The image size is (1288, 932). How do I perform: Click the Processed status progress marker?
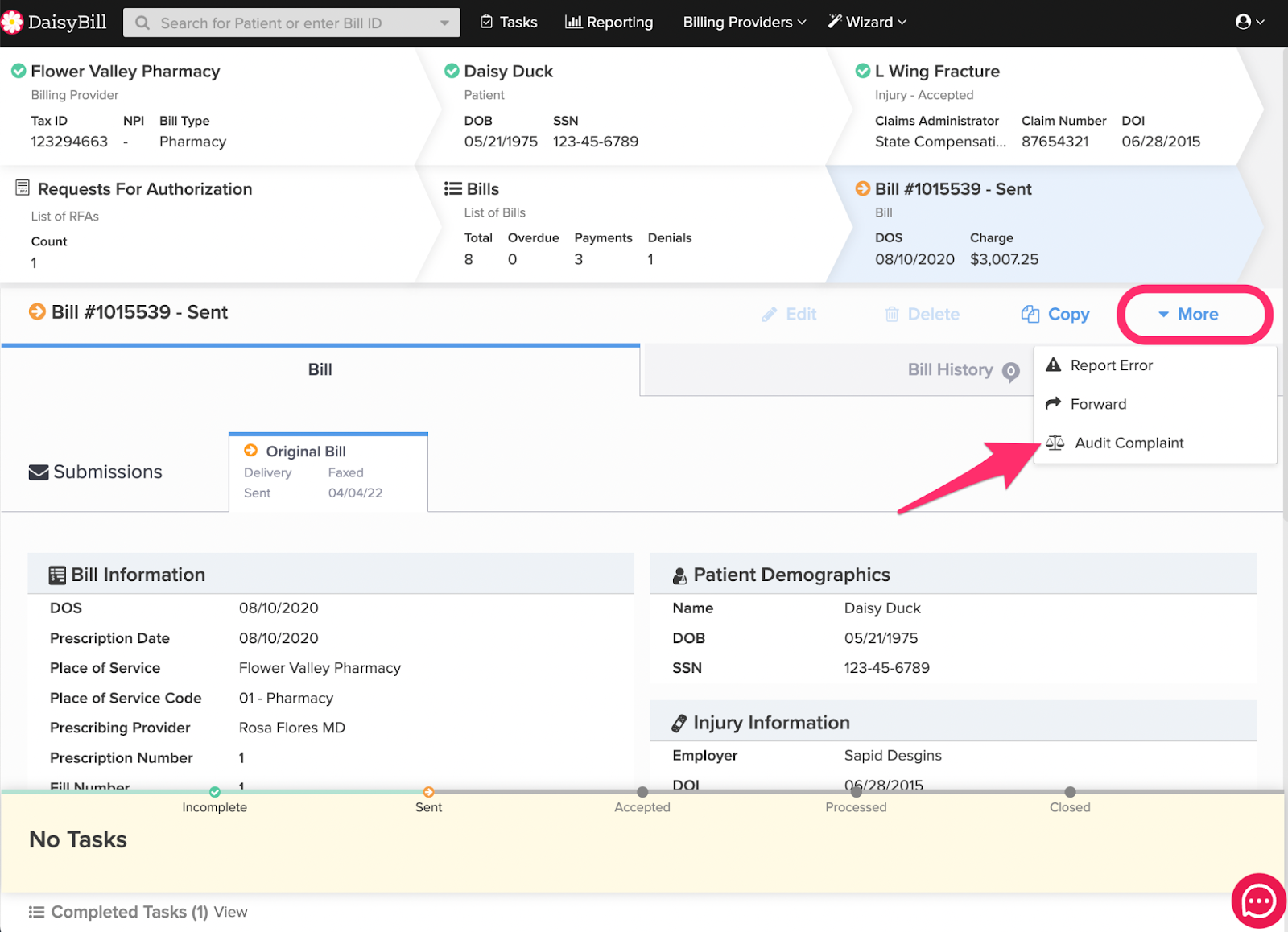(x=856, y=792)
